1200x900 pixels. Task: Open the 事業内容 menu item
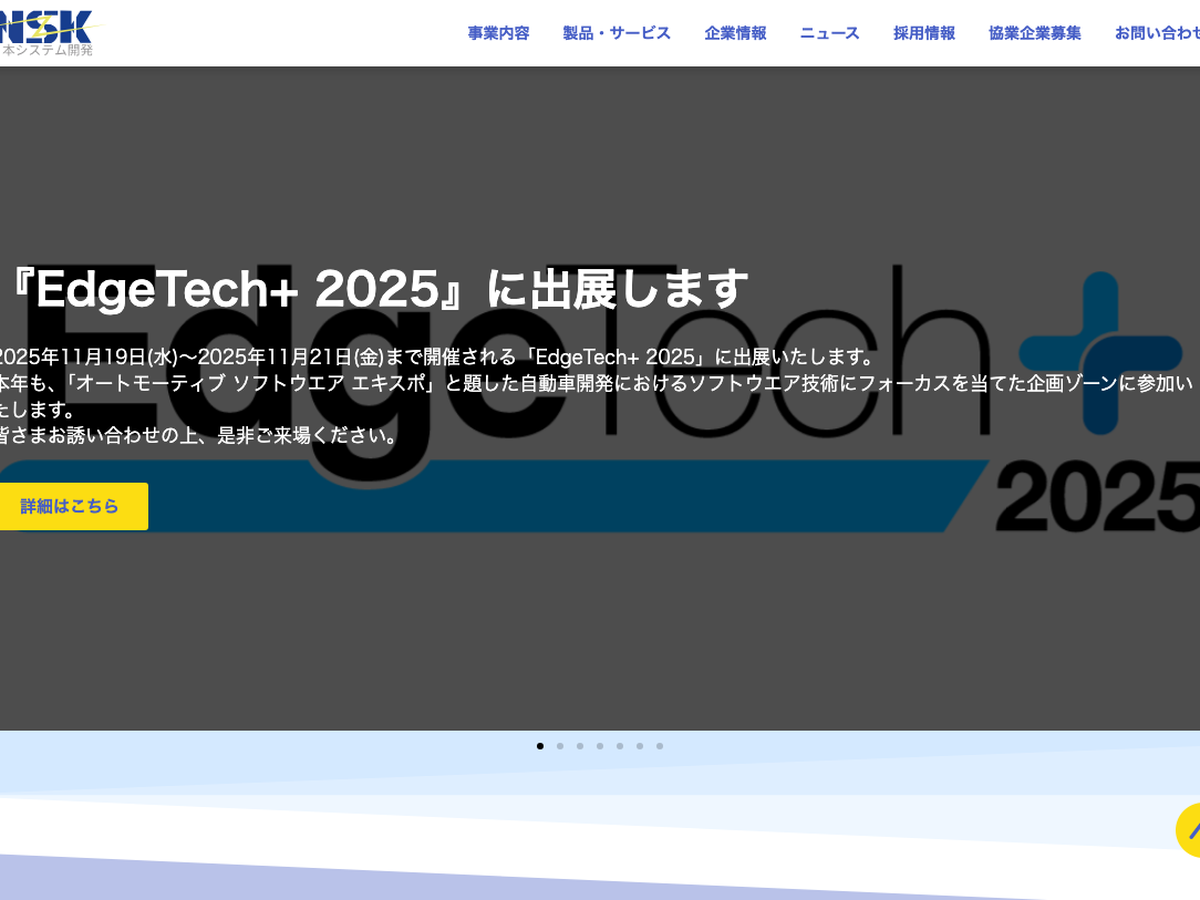tap(498, 33)
